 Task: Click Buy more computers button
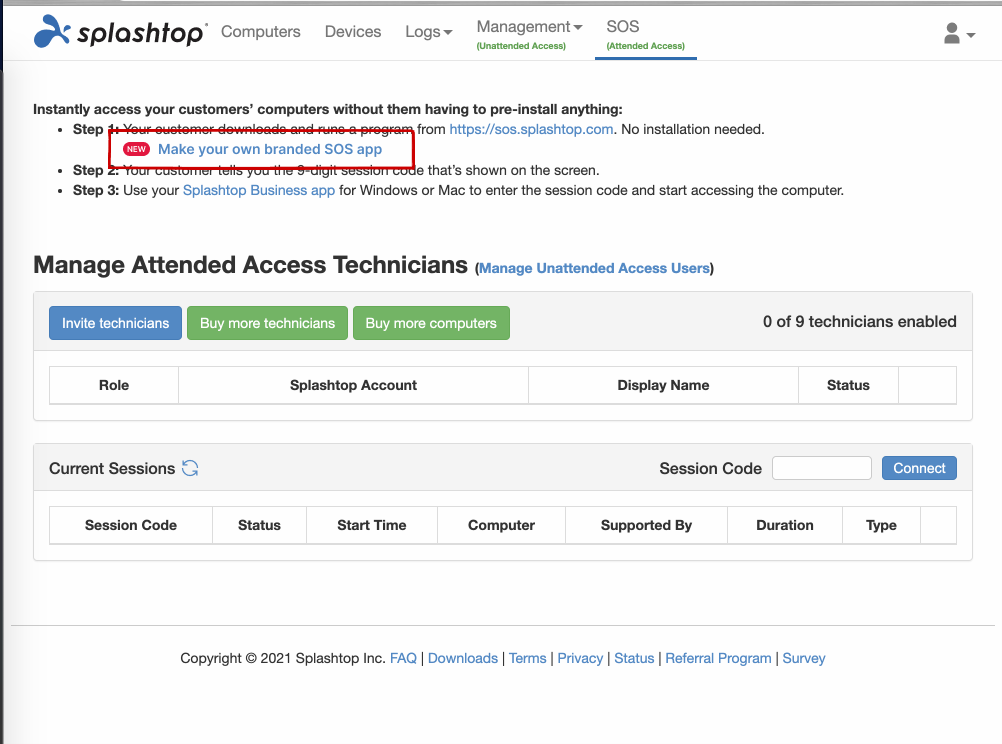pyautogui.click(x=431, y=323)
